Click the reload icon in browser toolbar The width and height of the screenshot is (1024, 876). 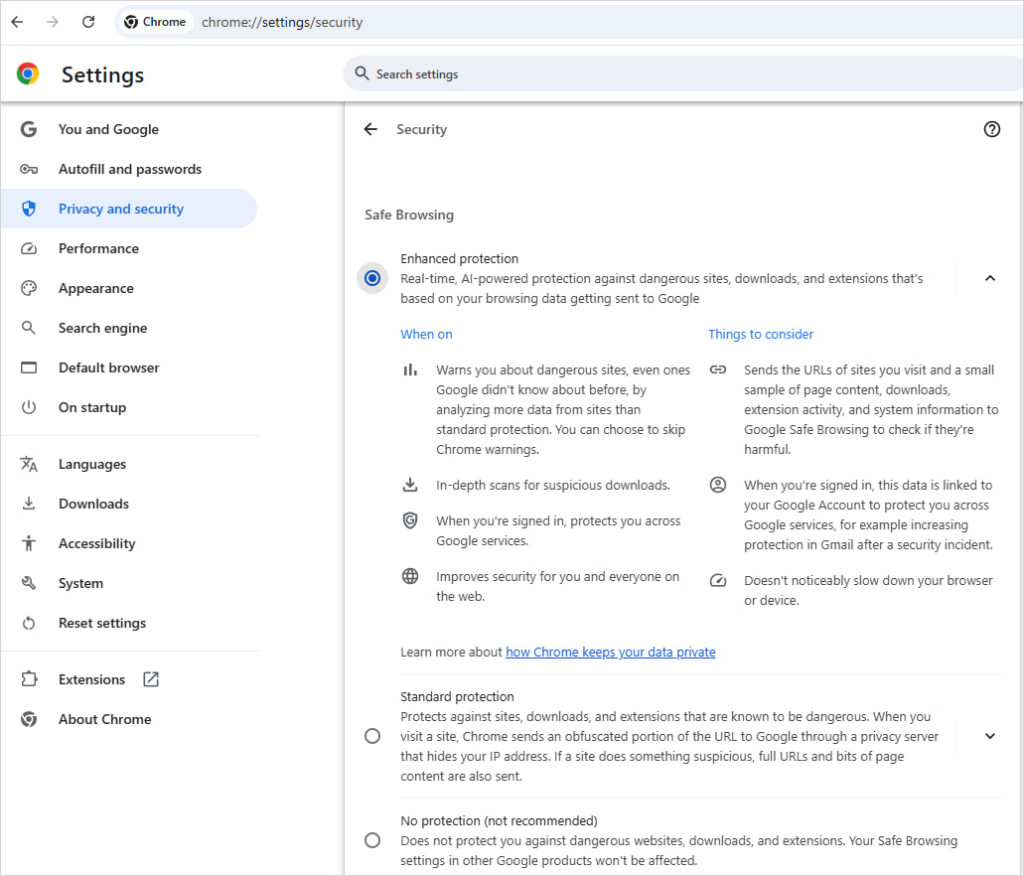click(88, 21)
